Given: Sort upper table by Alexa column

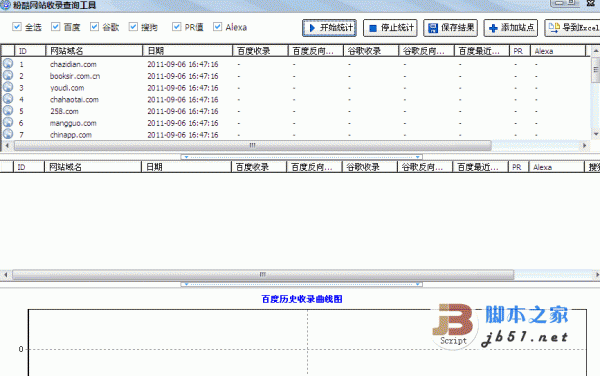Looking at the screenshot, I should (558, 51).
